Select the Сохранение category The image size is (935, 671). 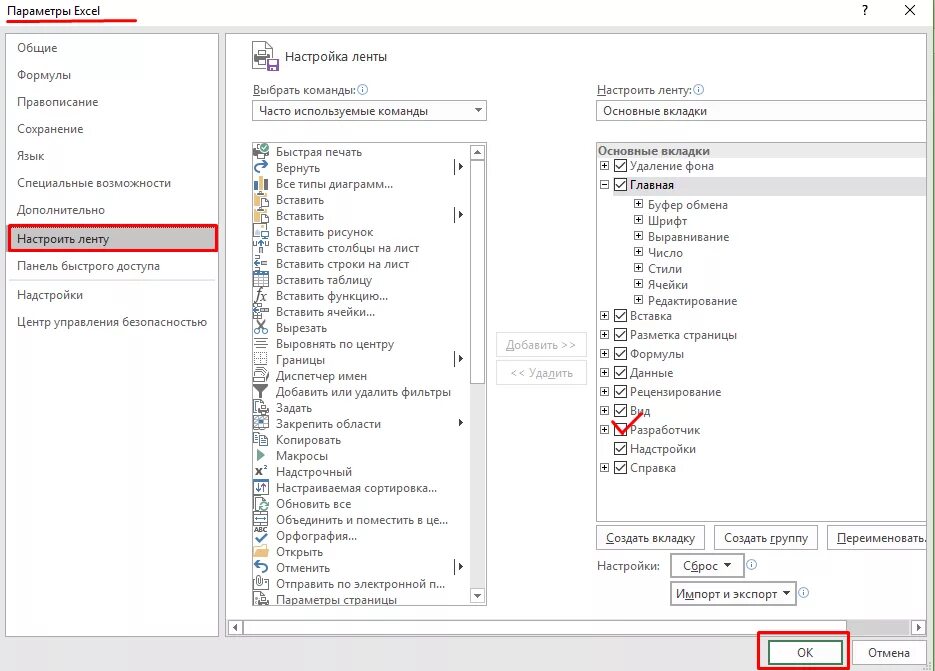pos(112,129)
